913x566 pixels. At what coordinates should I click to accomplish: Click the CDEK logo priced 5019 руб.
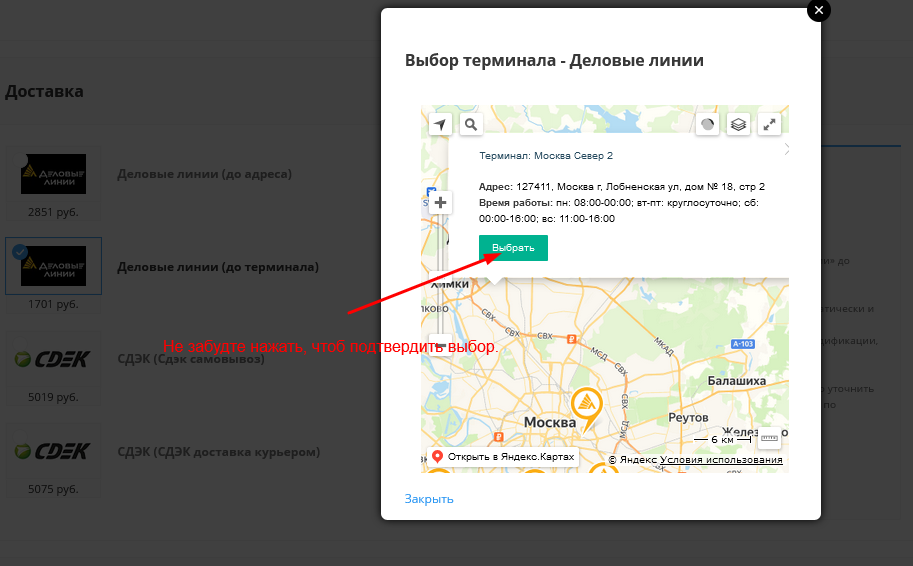tap(52, 359)
